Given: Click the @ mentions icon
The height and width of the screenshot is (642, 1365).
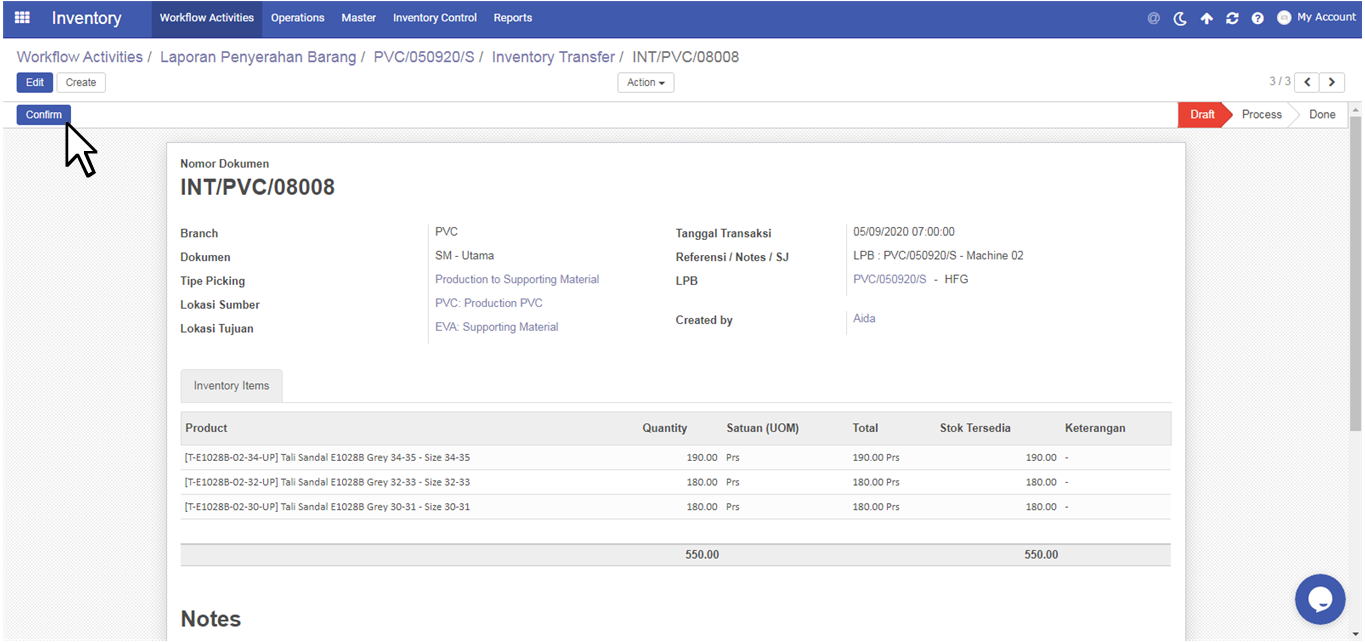Looking at the screenshot, I should [x=1153, y=18].
